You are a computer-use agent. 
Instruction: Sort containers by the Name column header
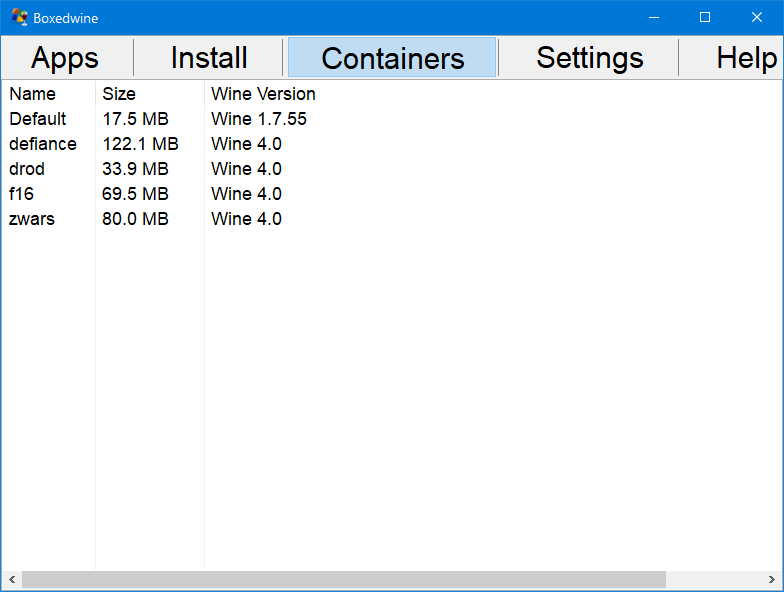(33, 94)
